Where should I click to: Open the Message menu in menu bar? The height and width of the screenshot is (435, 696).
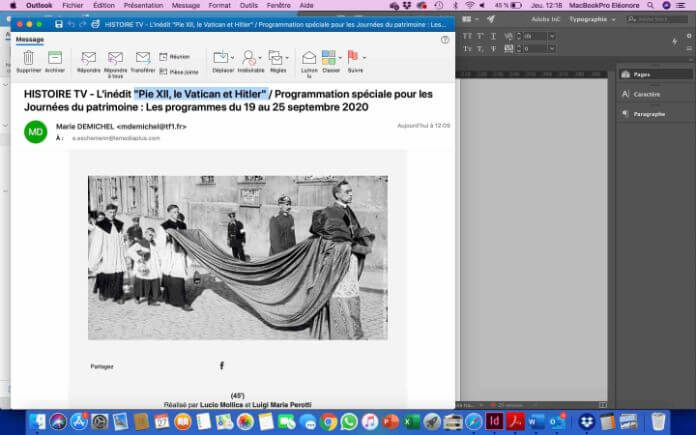[186, 5]
